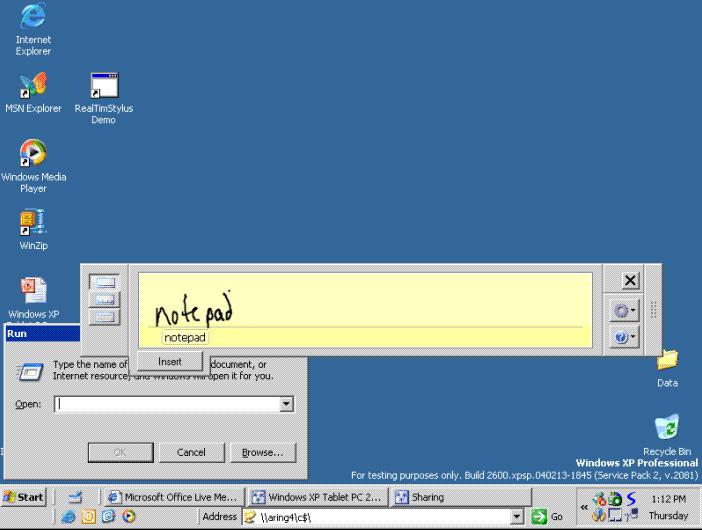Open Input Panel help dropdown menu
This screenshot has width=702, height=530.
[624, 337]
